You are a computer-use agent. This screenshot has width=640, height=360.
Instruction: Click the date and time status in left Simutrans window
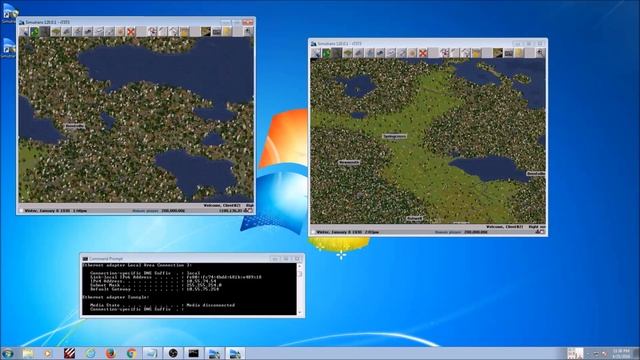click(56, 211)
